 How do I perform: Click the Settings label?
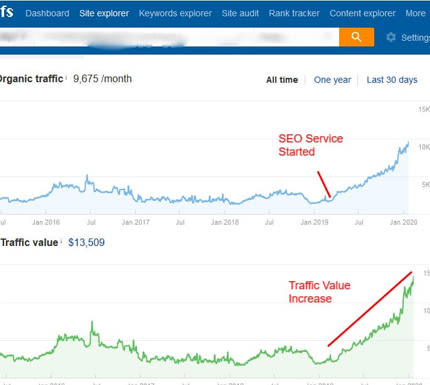coord(415,38)
